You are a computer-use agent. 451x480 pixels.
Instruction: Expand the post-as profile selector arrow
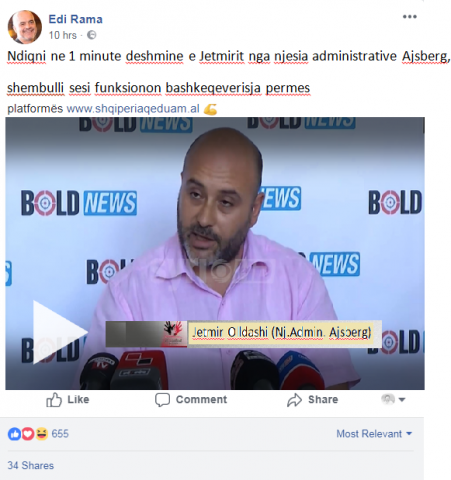(402, 399)
